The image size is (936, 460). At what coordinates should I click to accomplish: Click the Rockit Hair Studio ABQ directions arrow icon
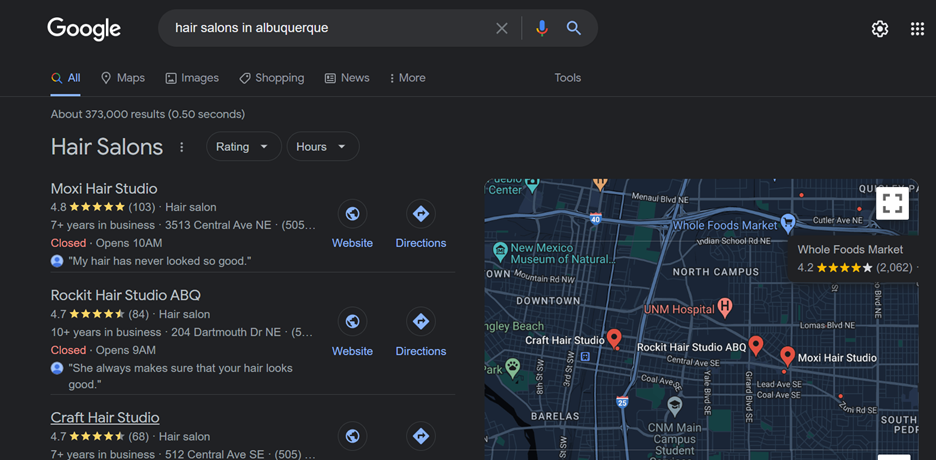click(421, 322)
